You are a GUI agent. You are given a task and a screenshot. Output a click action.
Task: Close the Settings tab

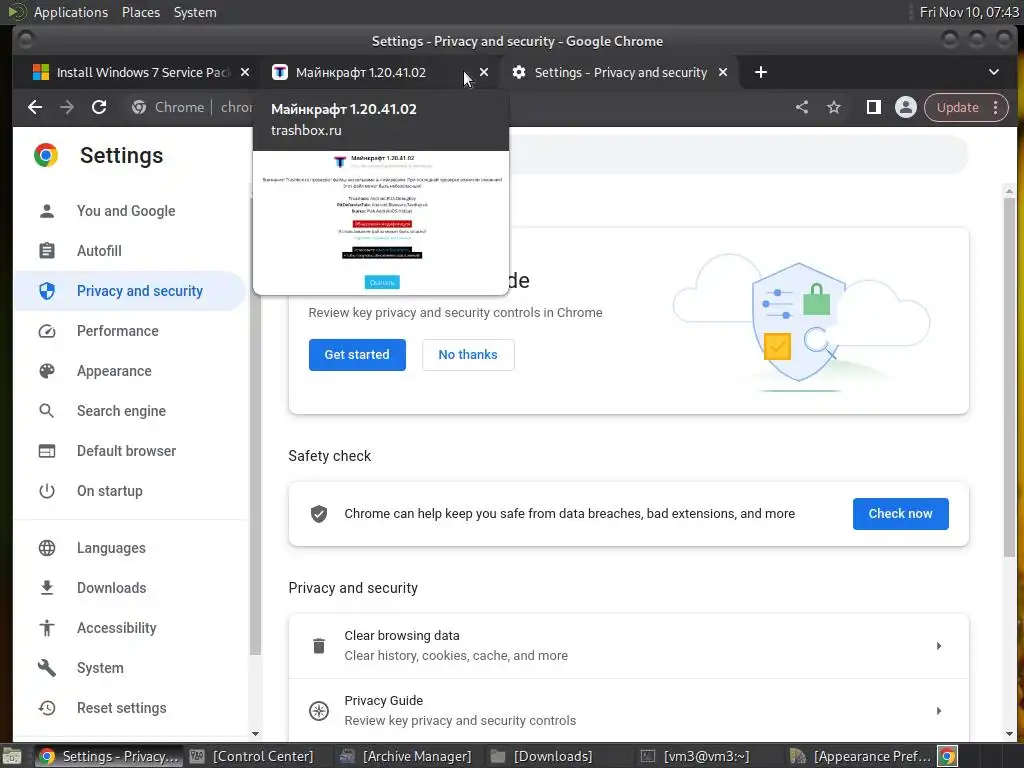[x=723, y=72]
